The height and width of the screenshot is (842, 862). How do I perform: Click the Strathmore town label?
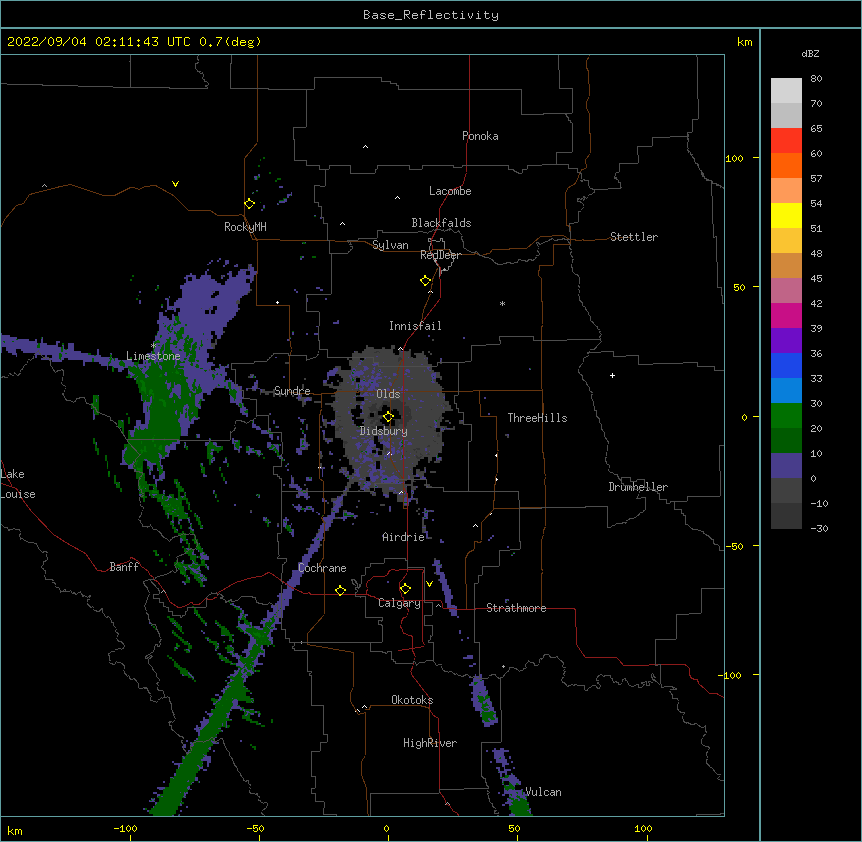(516, 608)
